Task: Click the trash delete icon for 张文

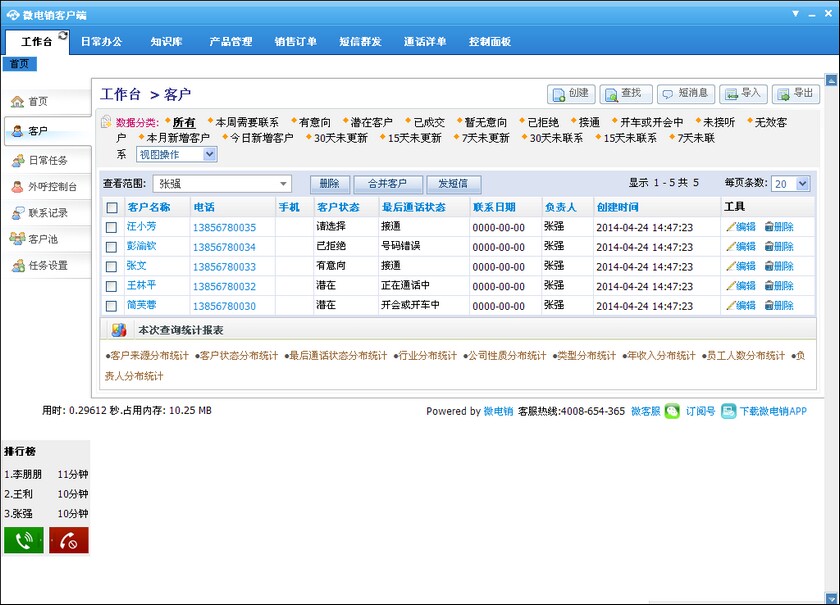Action: coord(769,266)
